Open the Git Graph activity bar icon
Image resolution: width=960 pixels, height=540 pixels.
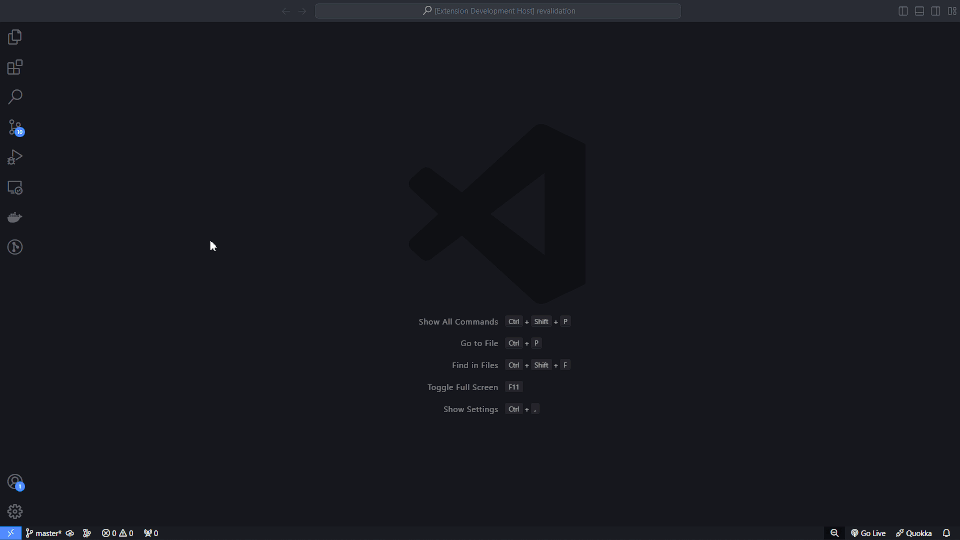[15, 247]
